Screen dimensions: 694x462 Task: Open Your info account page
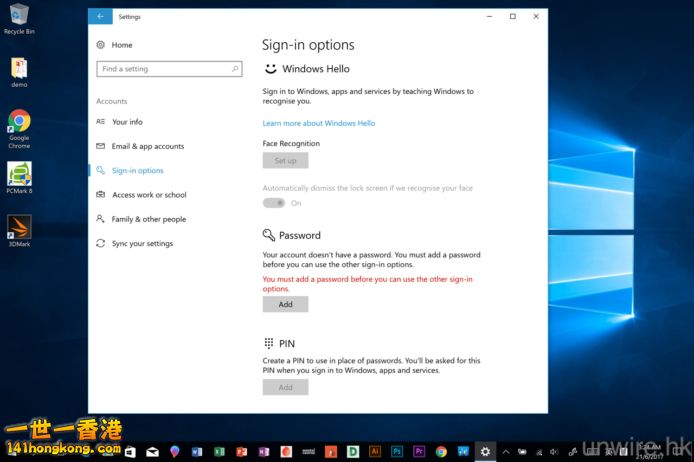(127, 122)
